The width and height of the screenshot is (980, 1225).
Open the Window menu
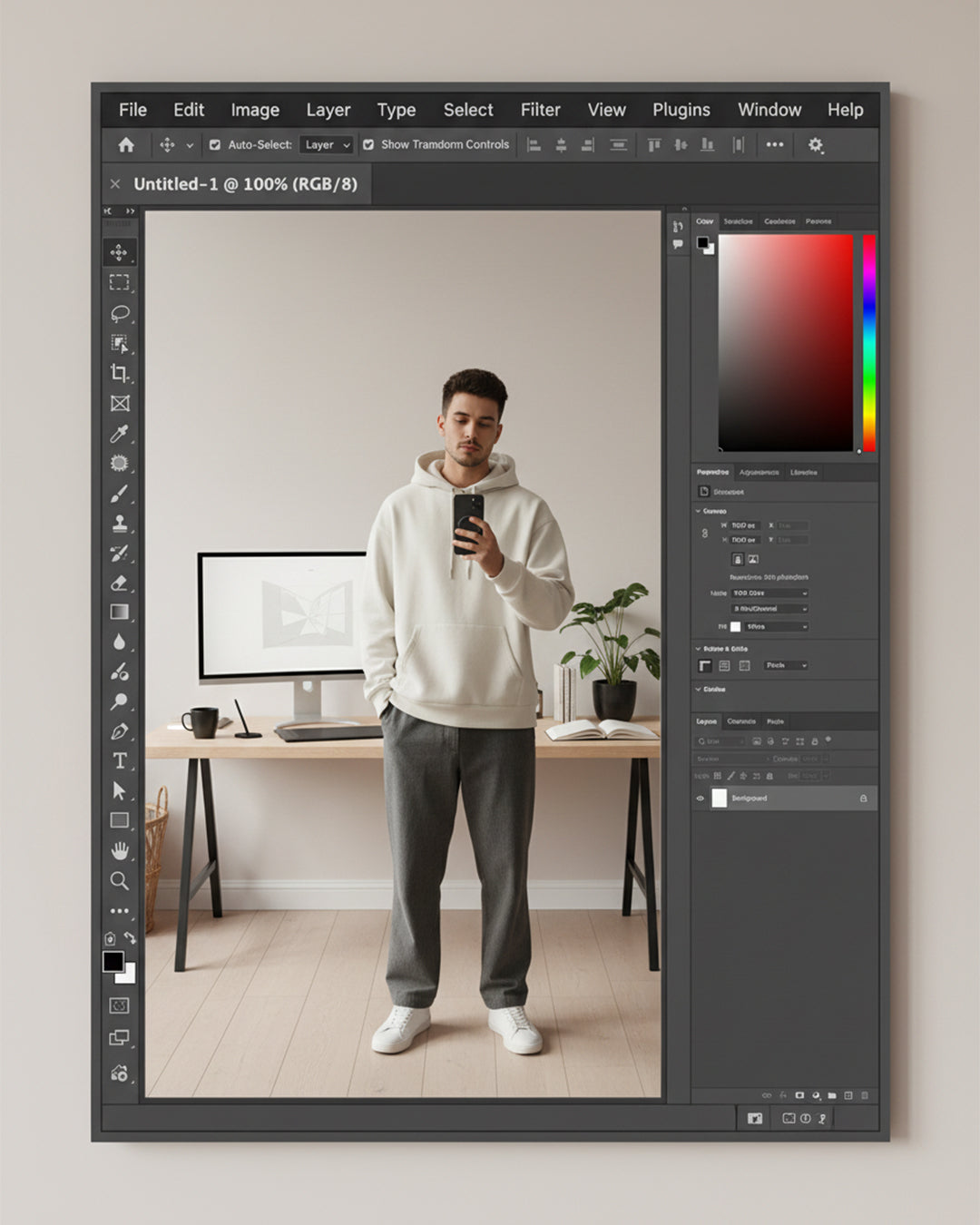click(x=769, y=110)
